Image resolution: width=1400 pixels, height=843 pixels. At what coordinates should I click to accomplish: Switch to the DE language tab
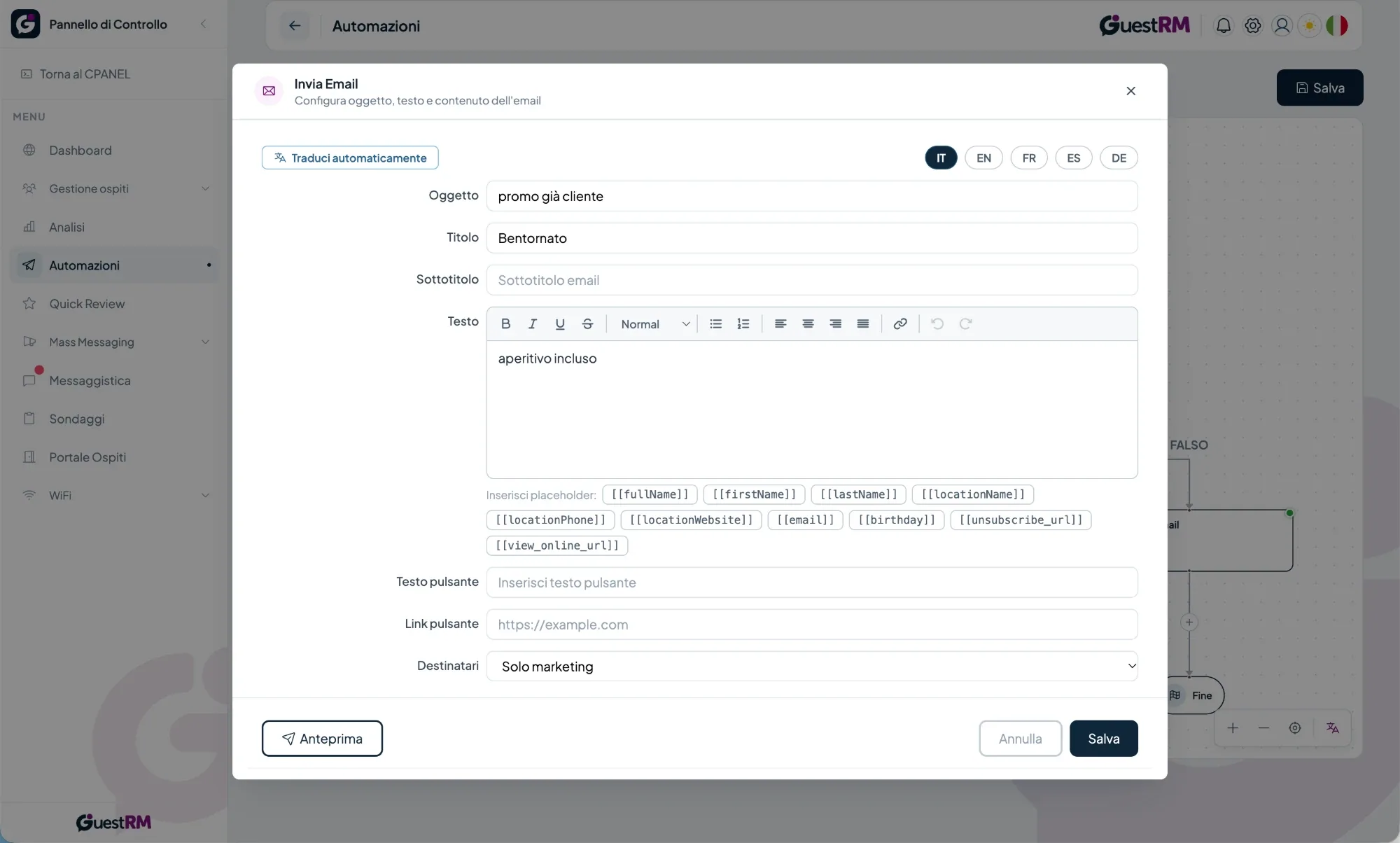pos(1119,158)
